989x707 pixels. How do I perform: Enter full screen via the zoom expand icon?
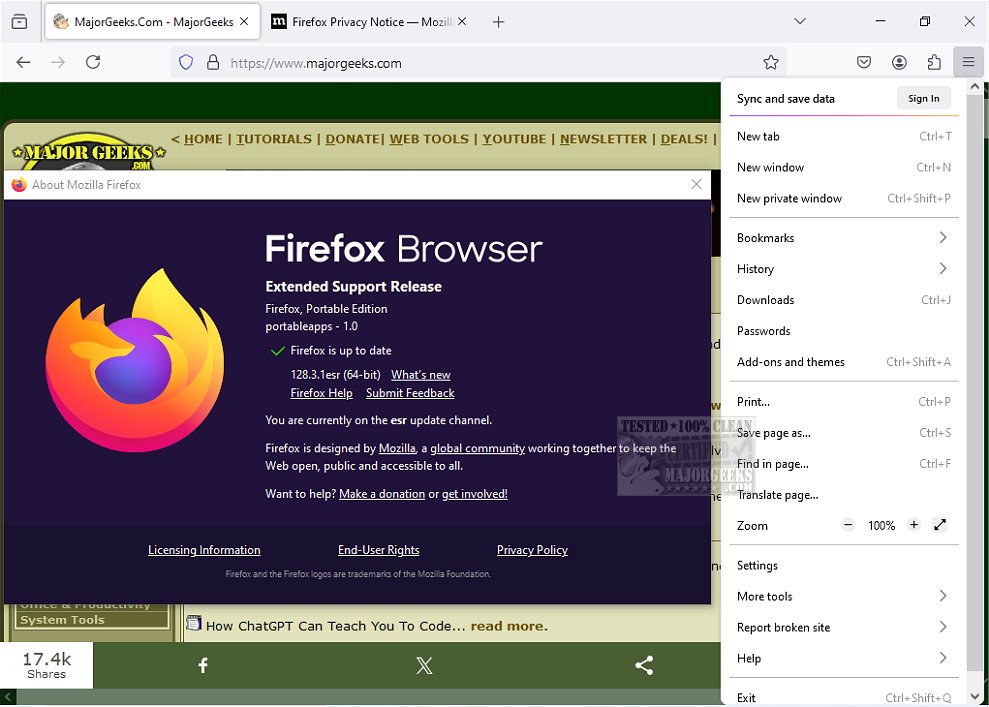coord(940,524)
